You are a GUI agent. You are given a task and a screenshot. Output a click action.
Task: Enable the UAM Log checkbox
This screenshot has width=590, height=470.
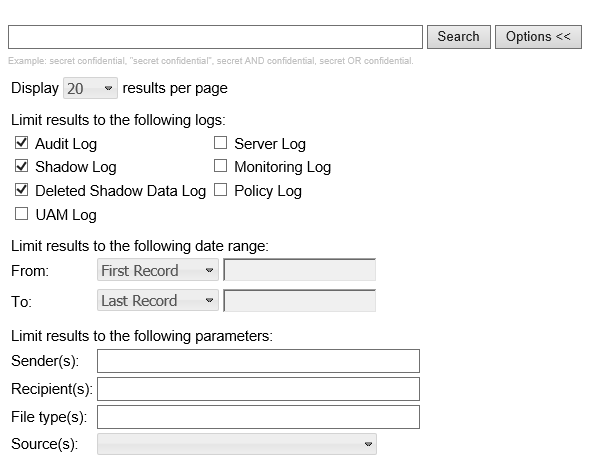tap(21, 214)
